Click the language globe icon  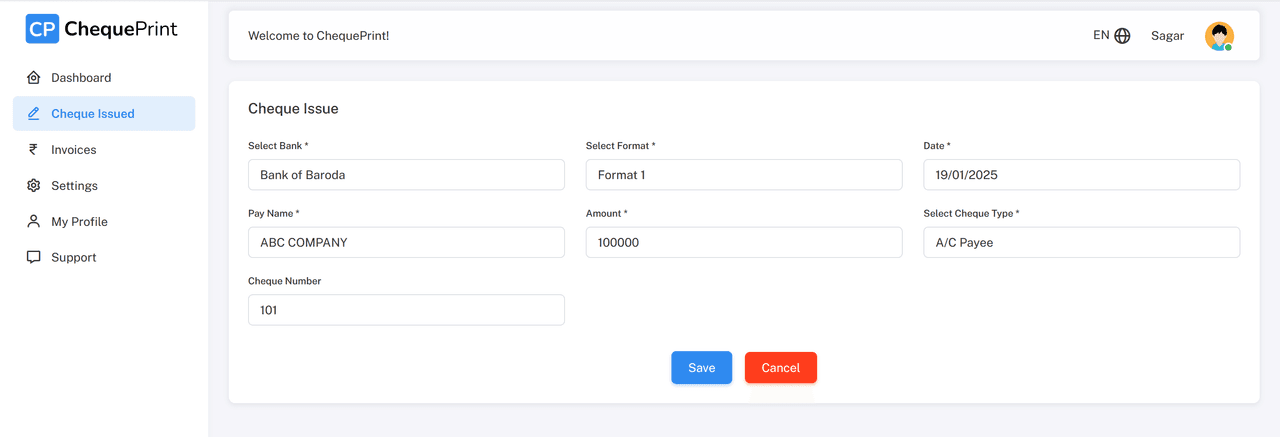click(x=1122, y=36)
